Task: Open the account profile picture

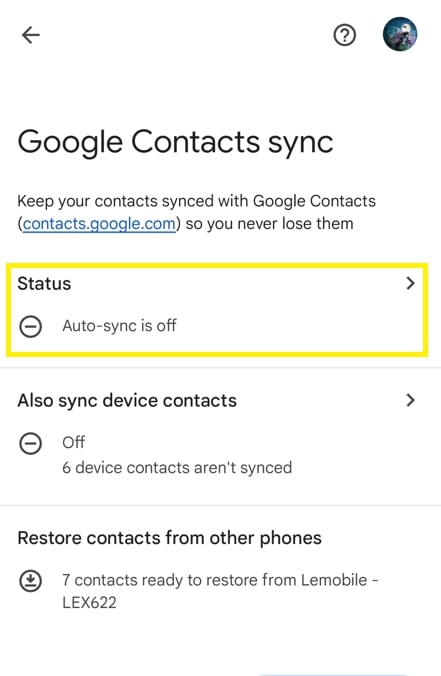Action: click(x=400, y=34)
